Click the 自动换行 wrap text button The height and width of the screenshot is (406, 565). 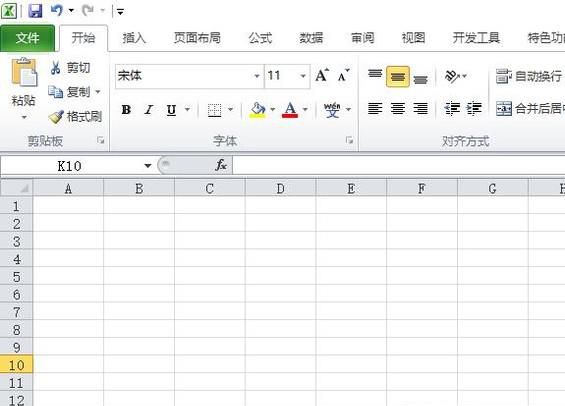pos(529,76)
